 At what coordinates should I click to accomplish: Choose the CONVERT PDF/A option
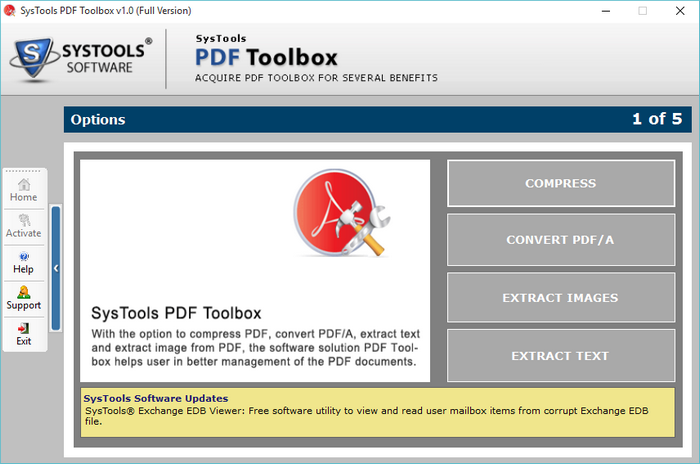pyautogui.click(x=561, y=240)
